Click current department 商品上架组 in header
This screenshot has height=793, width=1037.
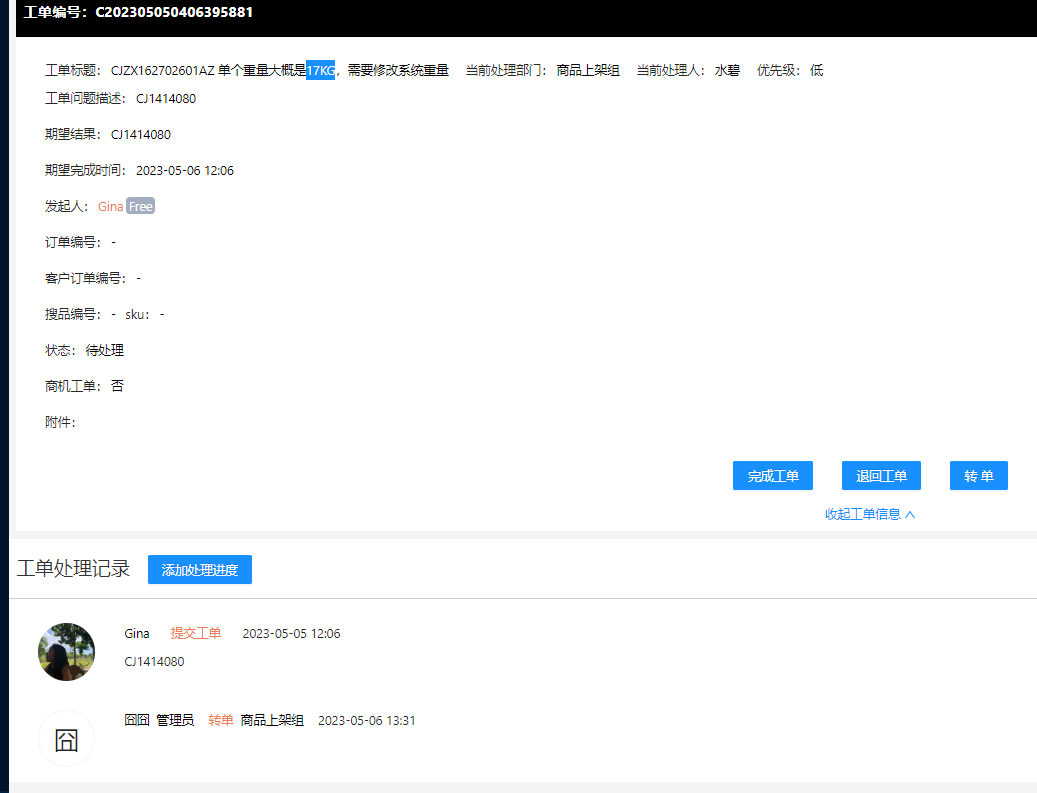[588, 70]
